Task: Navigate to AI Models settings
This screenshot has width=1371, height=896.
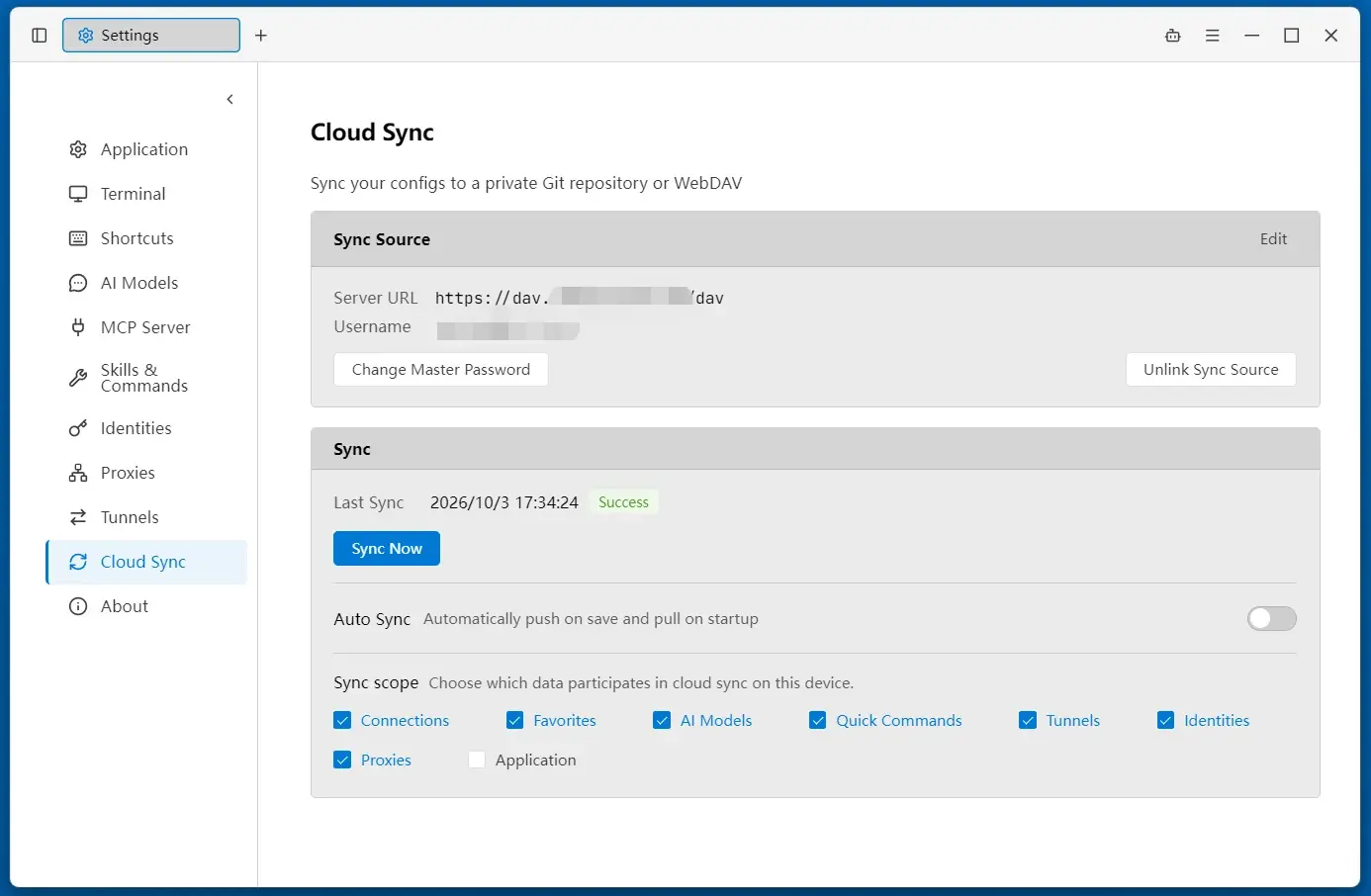Action: point(146,283)
